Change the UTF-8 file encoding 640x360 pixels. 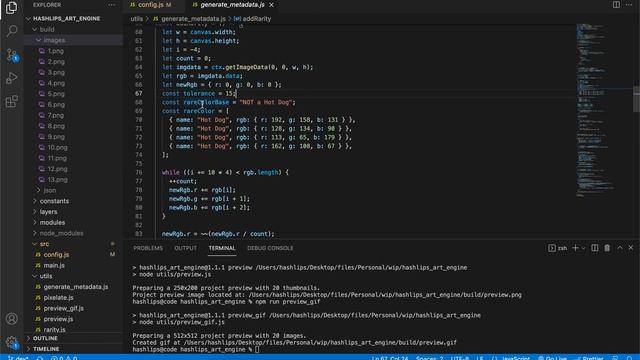(x=460, y=358)
